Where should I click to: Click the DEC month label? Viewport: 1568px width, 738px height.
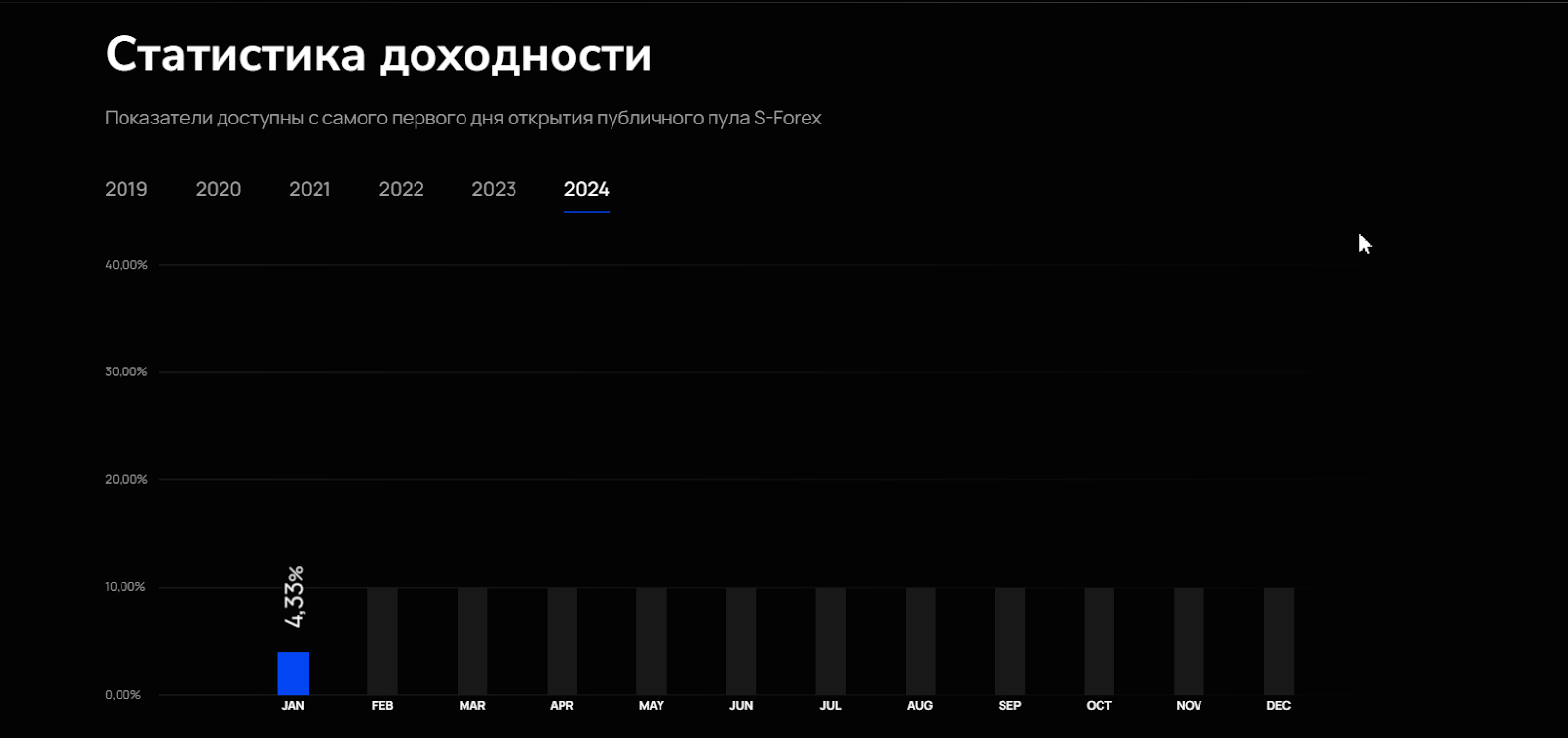[1279, 706]
